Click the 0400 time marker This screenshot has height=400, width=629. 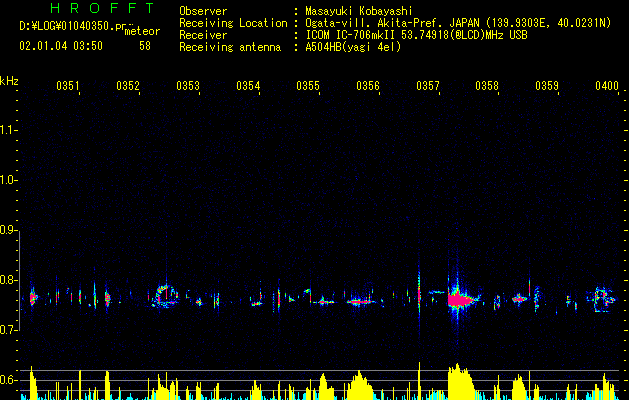coord(607,86)
